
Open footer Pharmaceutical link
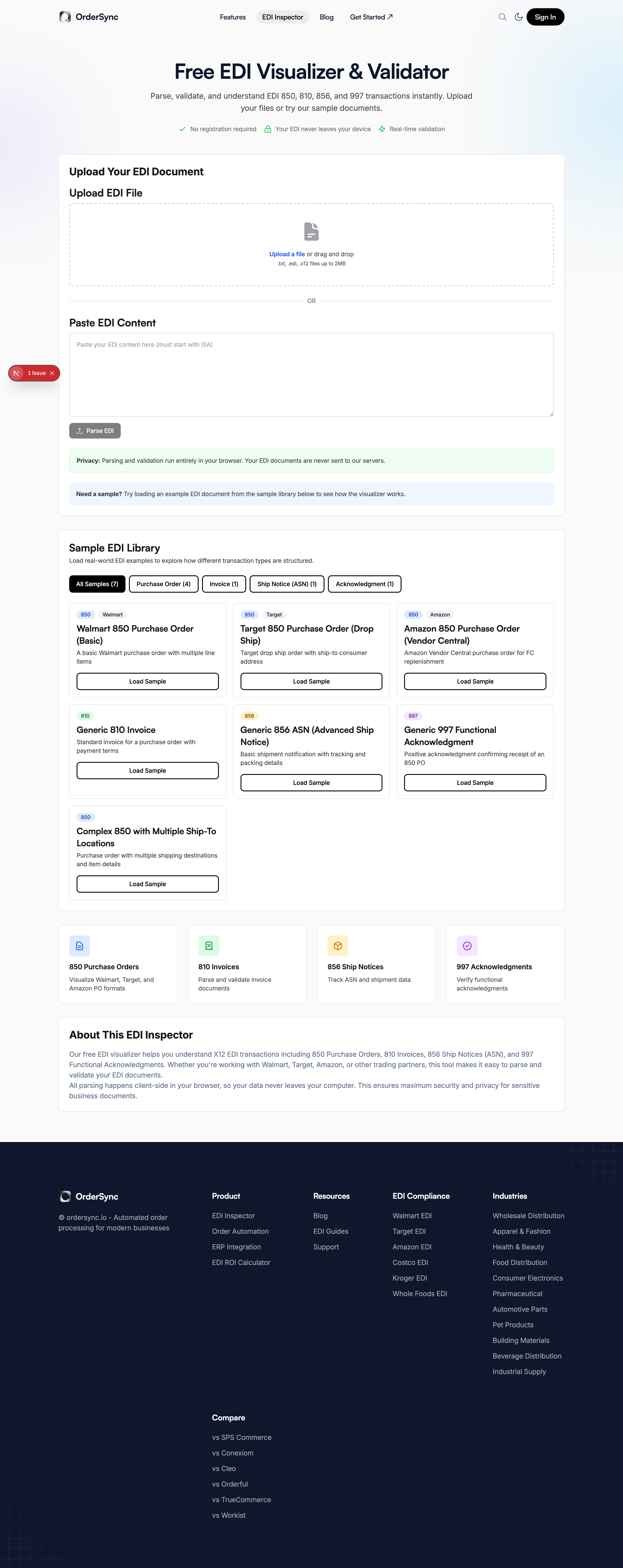[518, 1294]
